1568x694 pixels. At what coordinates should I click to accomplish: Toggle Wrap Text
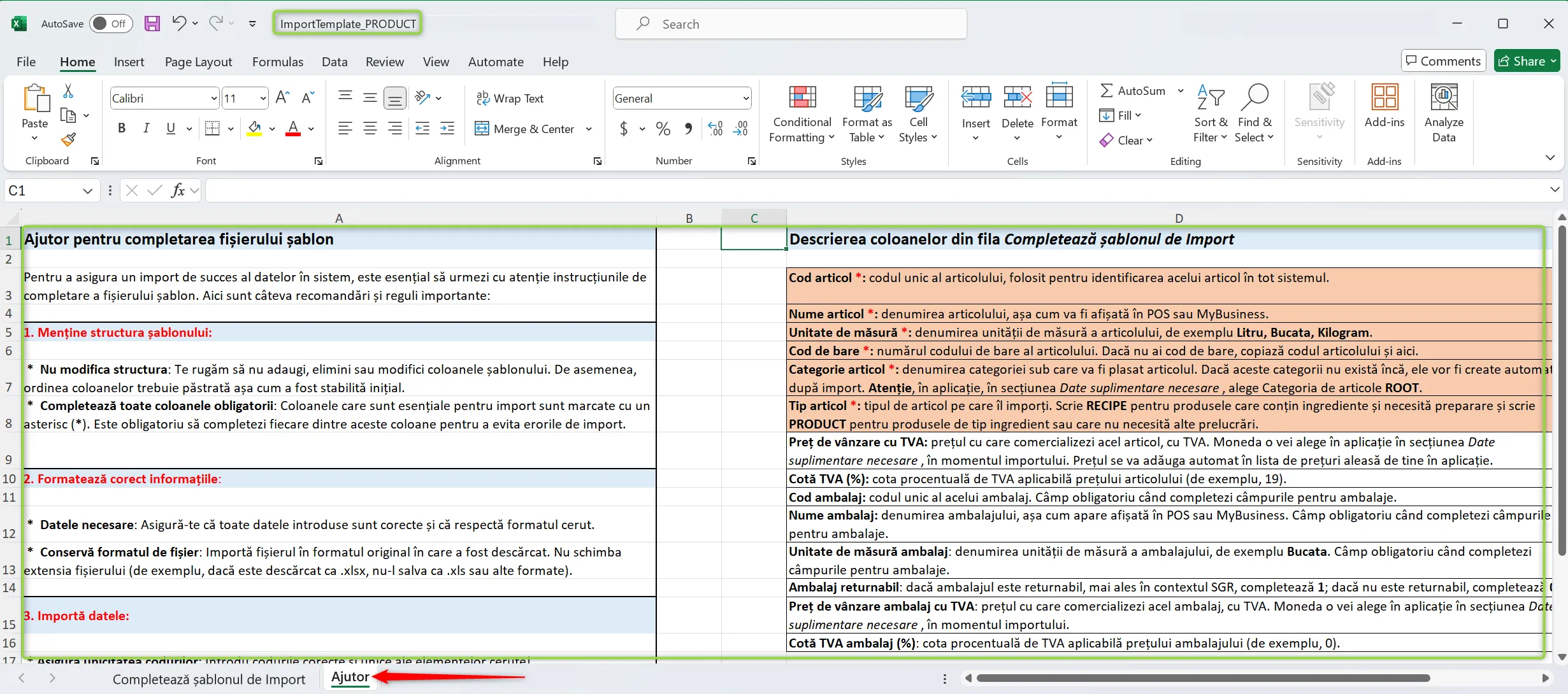click(510, 98)
